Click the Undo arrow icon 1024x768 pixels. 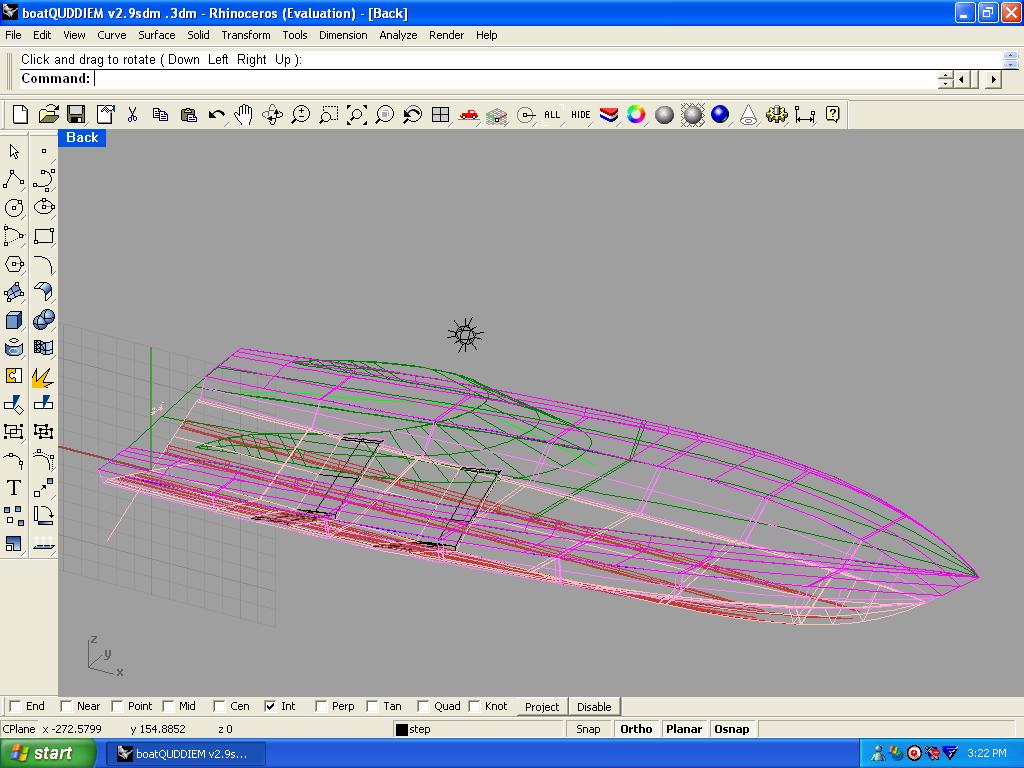pyautogui.click(x=216, y=115)
